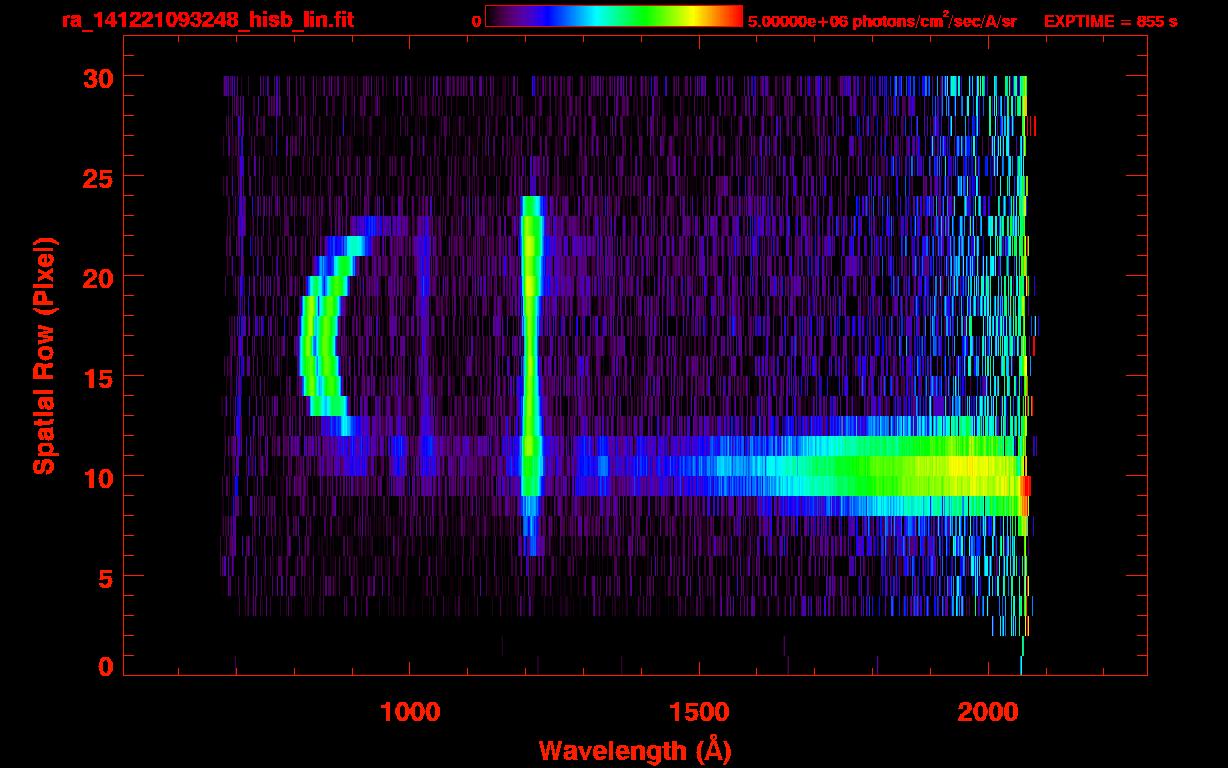Click the rainbow color scale bar

(614, 16)
